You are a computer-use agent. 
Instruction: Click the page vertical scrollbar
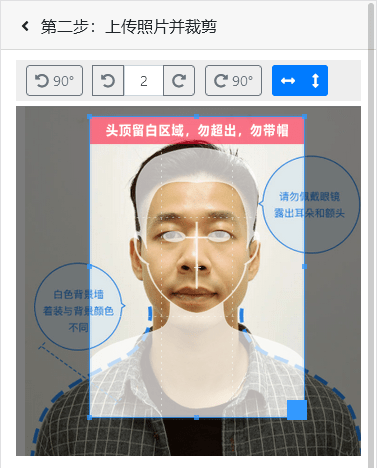pyautogui.click(x=372, y=234)
